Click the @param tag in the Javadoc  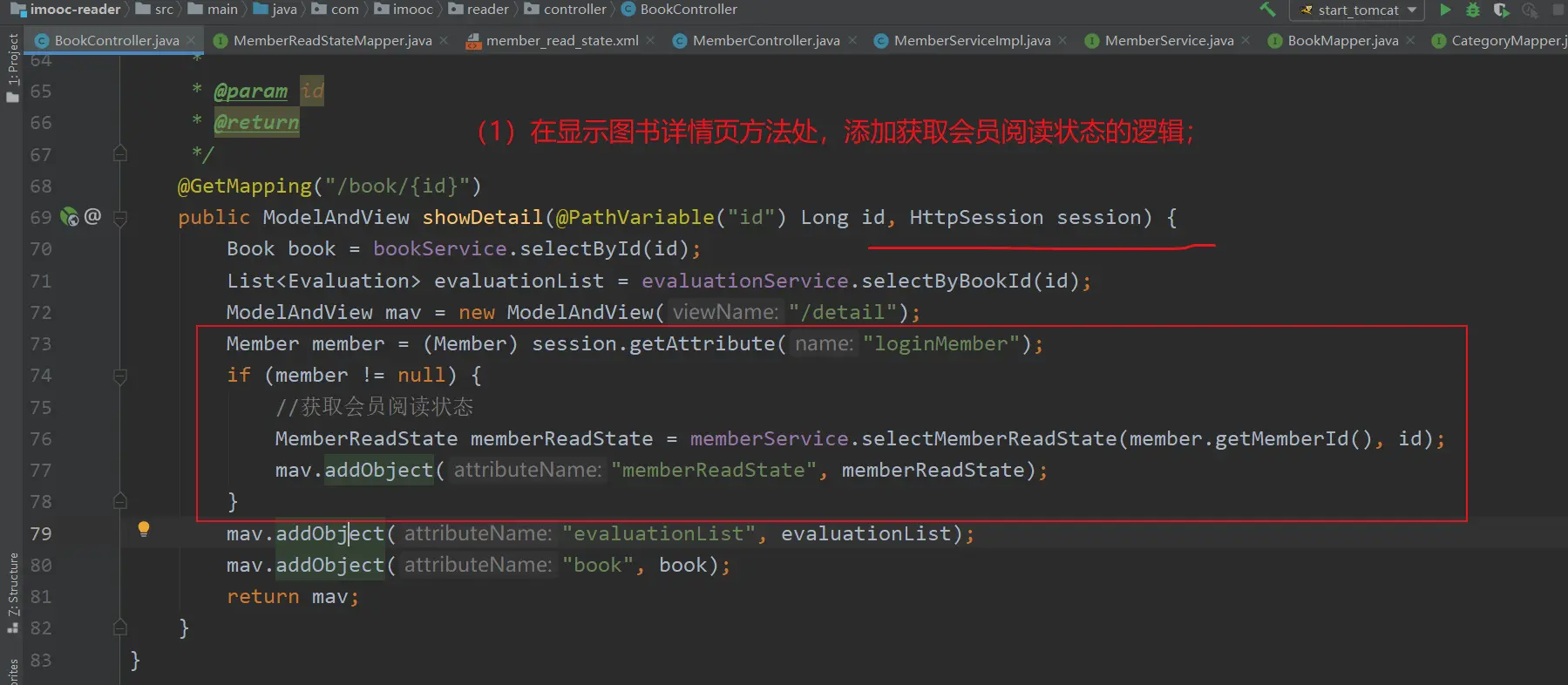pos(251,92)
